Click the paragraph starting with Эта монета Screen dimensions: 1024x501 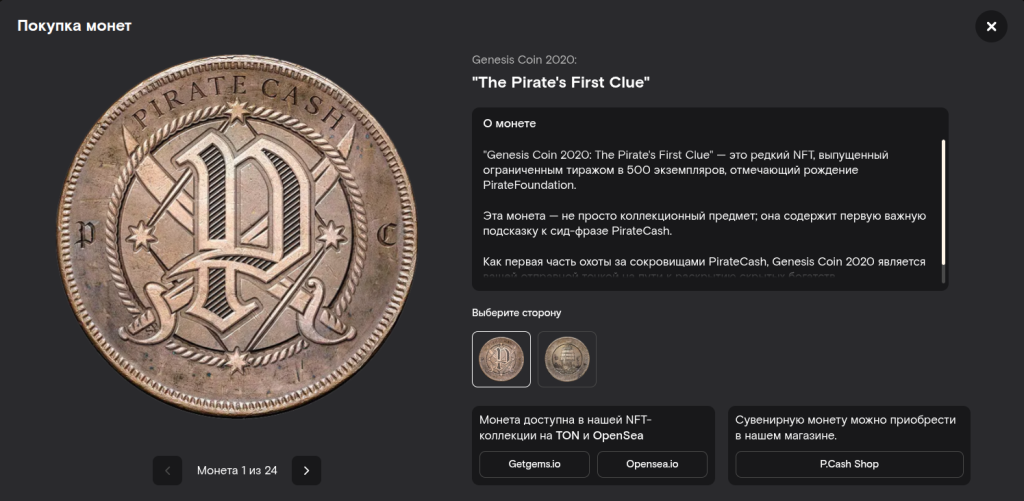[x=705, y=224]
